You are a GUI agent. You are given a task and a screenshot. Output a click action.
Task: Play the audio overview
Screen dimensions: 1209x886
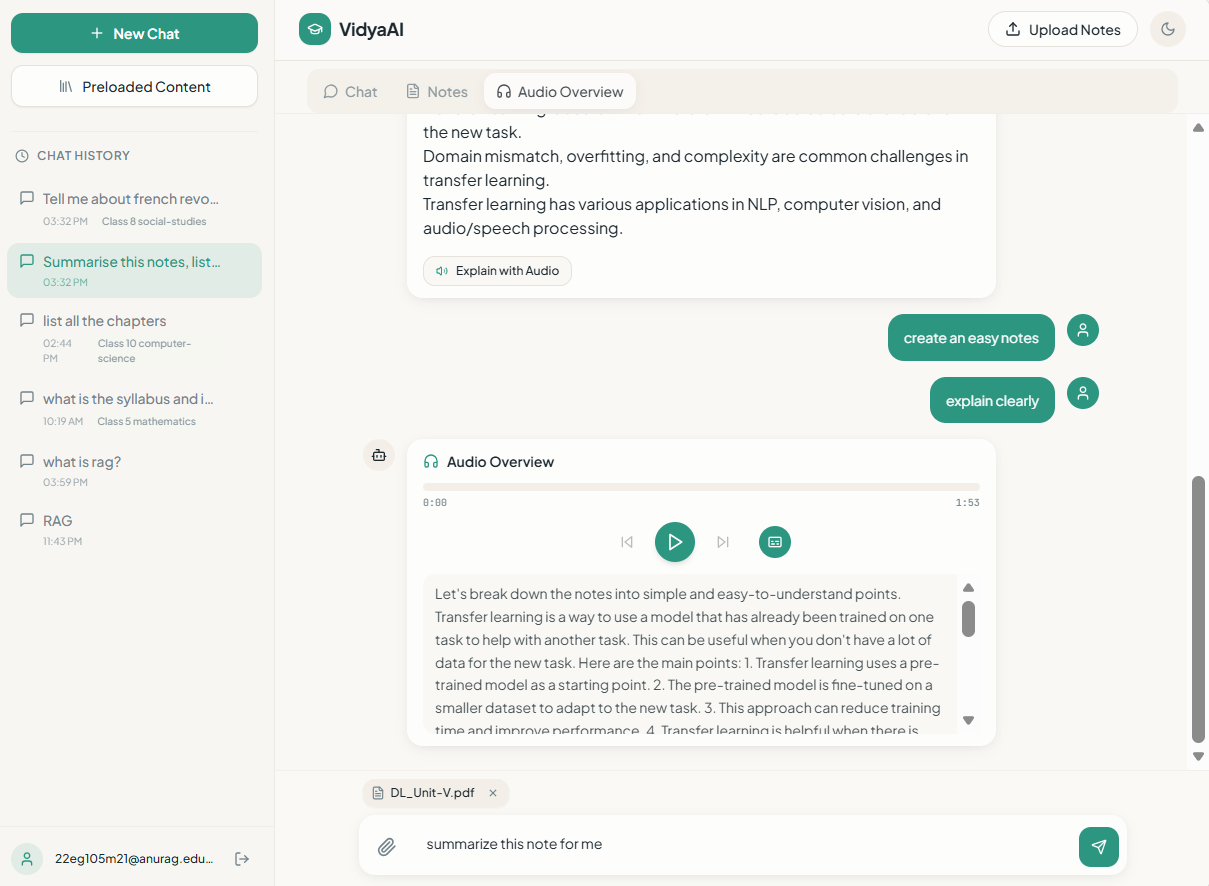[x=675, y=542]
